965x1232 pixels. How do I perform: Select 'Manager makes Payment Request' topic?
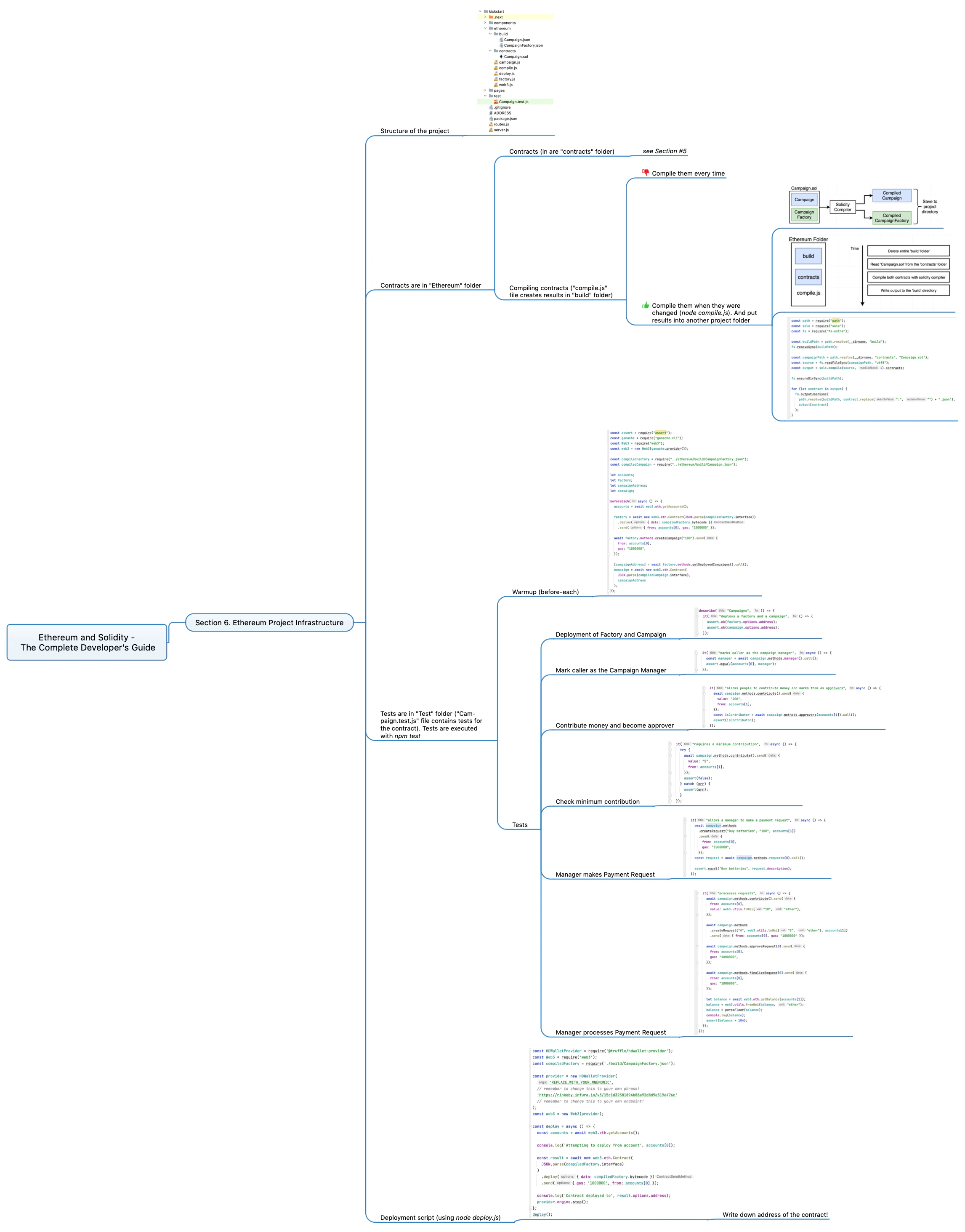click(x=605, y=874)
